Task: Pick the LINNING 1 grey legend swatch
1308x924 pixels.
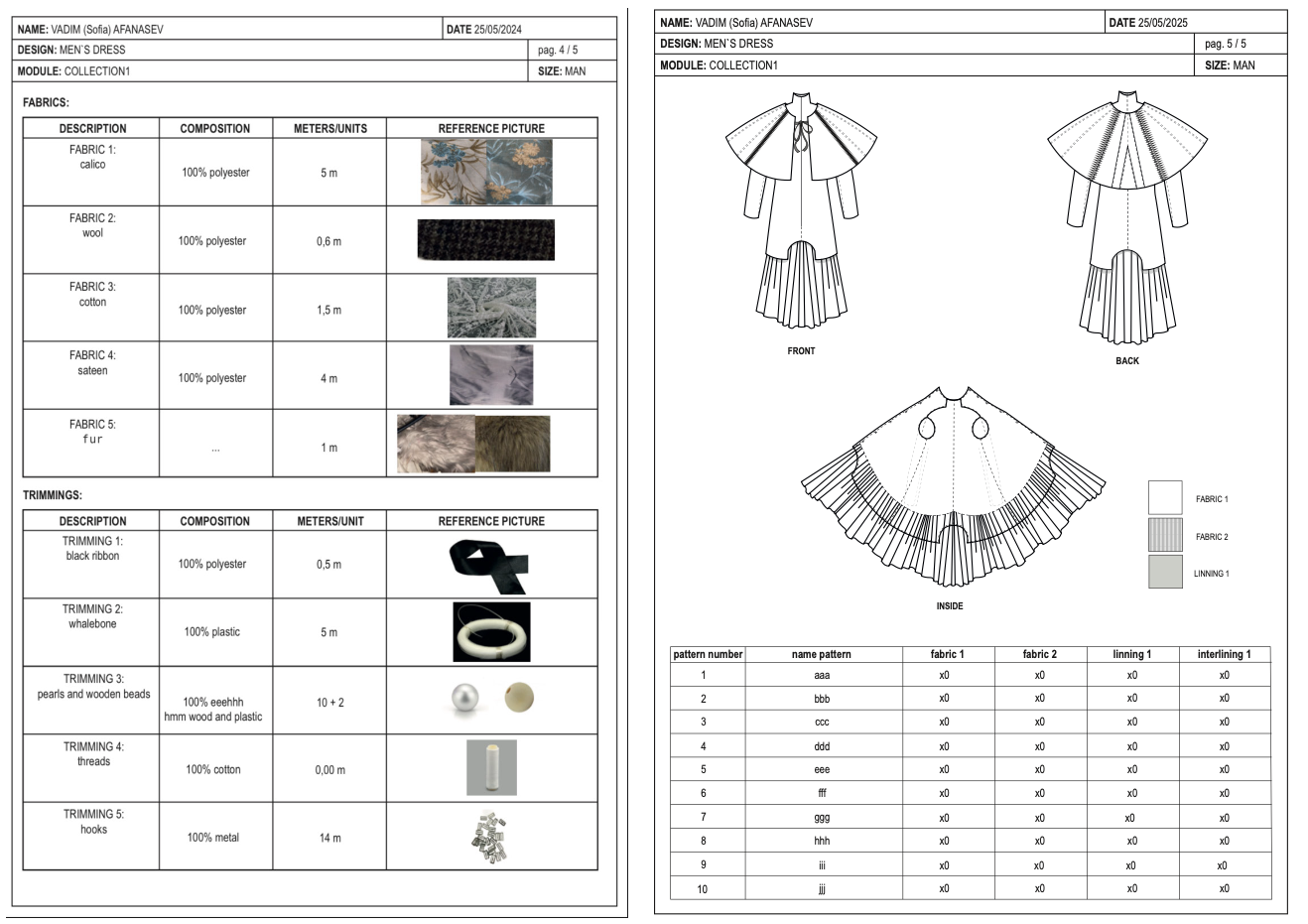Action: (1165, 573)
